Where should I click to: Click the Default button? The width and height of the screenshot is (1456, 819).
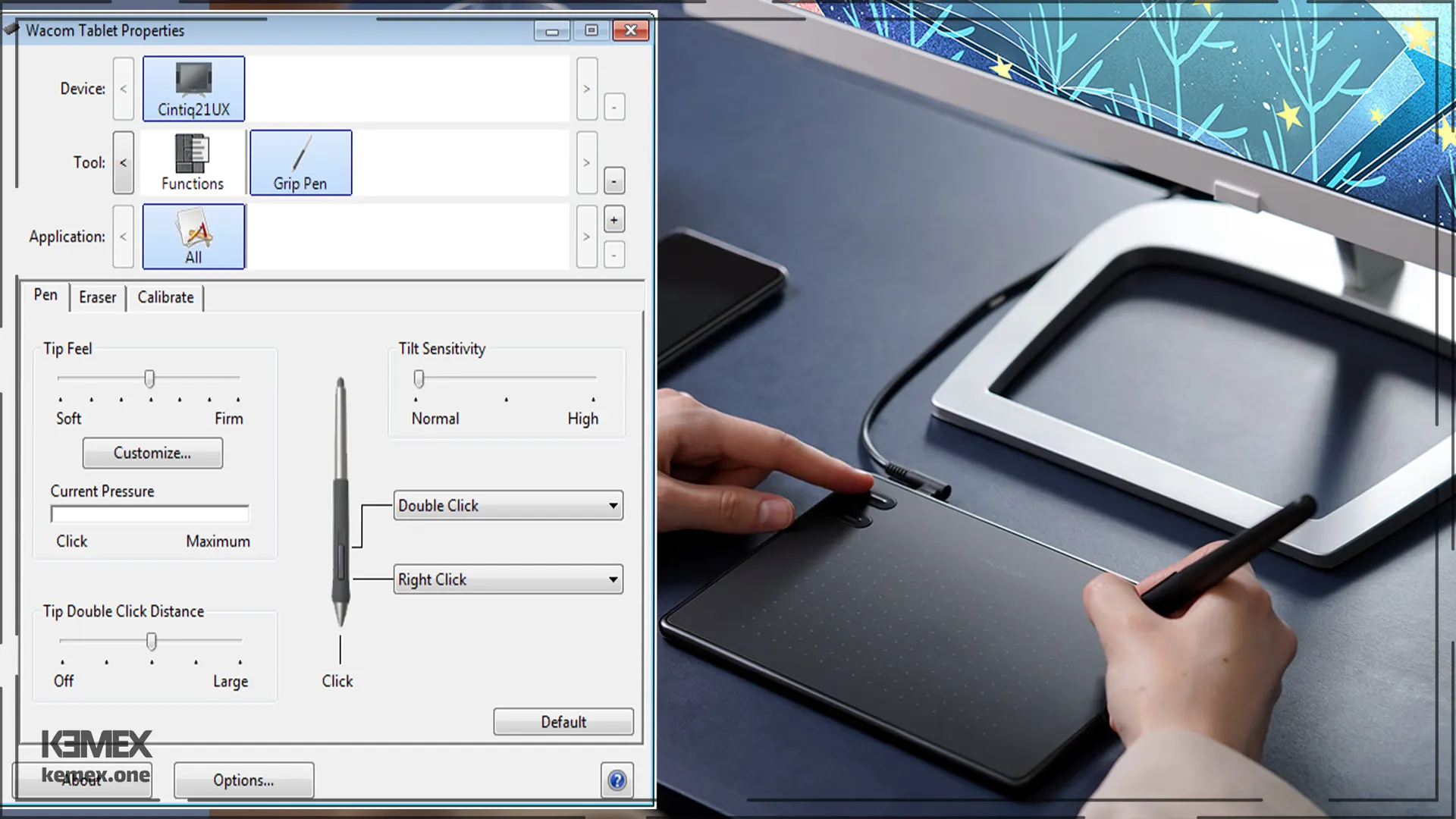(x=563, y=722)
